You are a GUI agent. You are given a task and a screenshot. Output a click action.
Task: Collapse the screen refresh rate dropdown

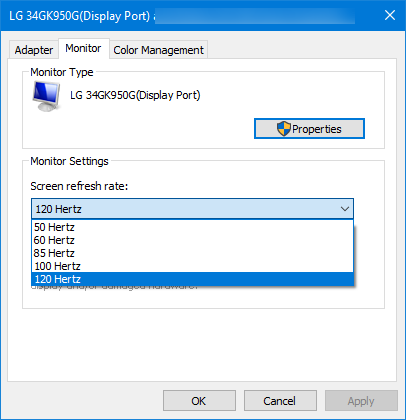point(192,209)
